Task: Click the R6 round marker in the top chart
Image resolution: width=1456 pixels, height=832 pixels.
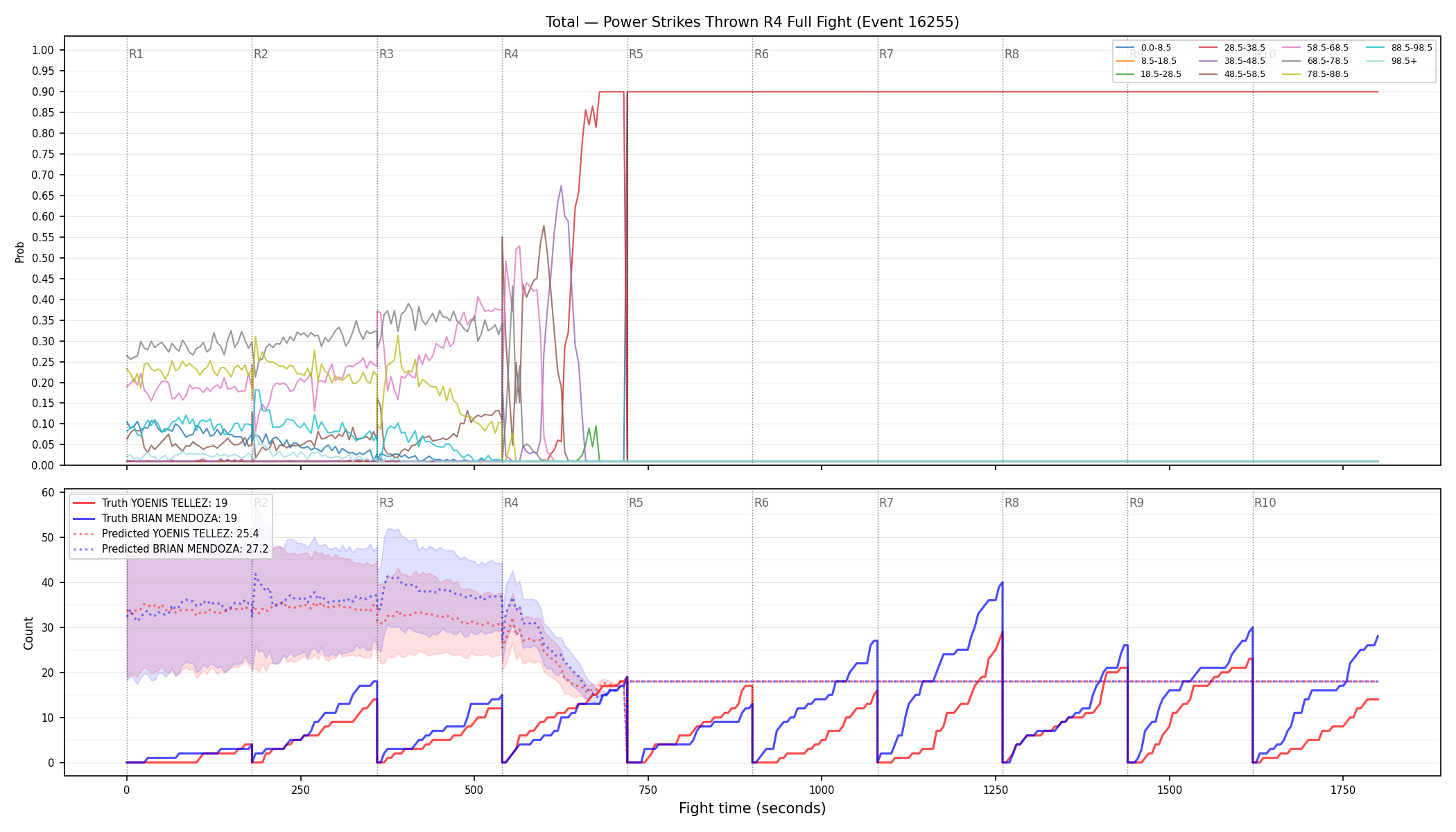Action: [x=761, y=54]
